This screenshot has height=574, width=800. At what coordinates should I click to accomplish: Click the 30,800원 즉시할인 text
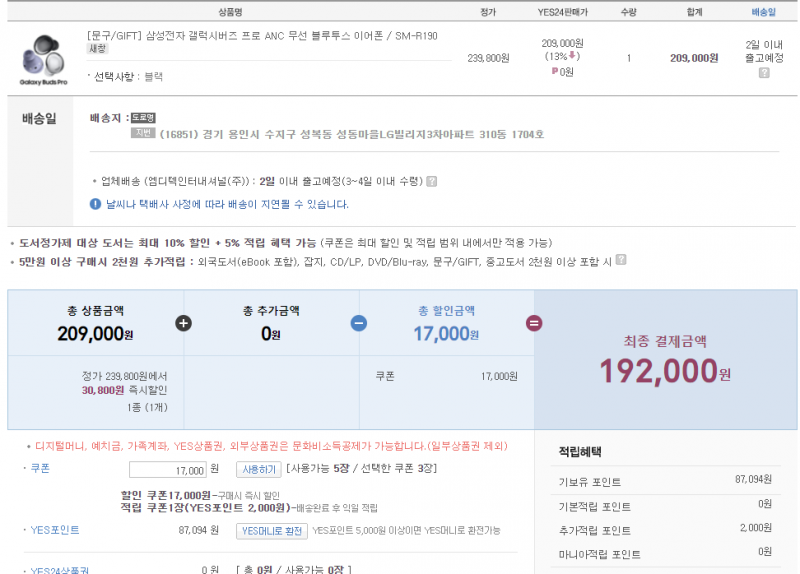click(x=124, y=390)
